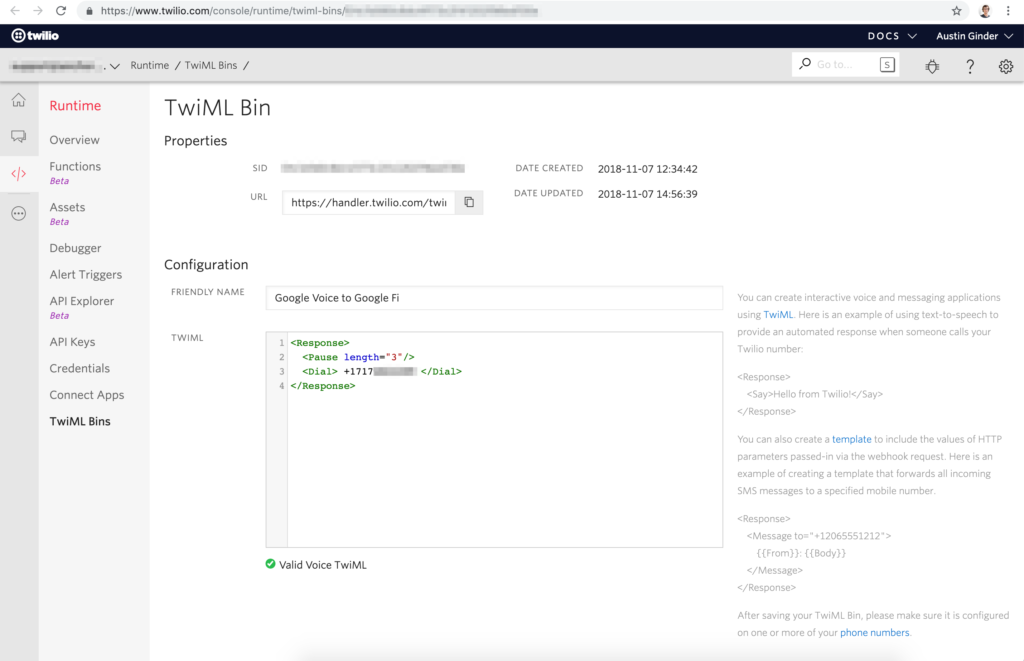Image resolution: width=1024 pixels, height=661 pixels.
Task: Click the Dial line in the editor
Action: click(381, 372)
